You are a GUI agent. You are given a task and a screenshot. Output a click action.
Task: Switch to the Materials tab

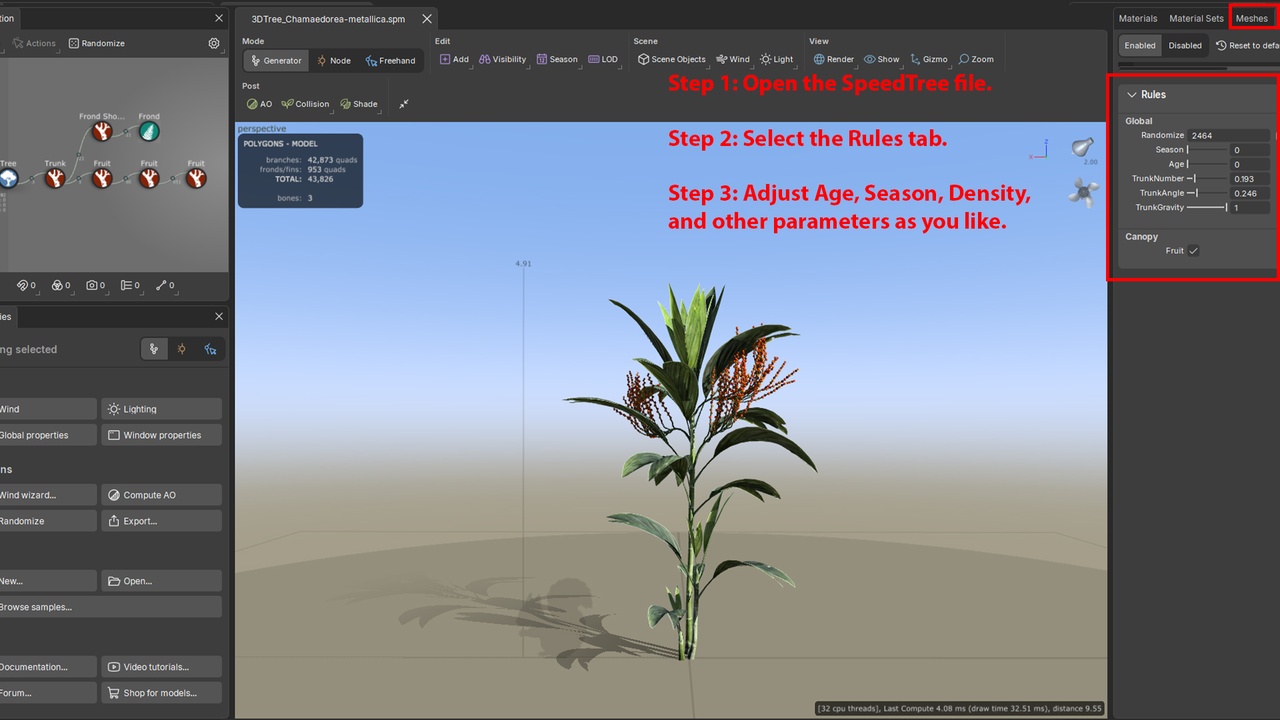point(1137,18)
